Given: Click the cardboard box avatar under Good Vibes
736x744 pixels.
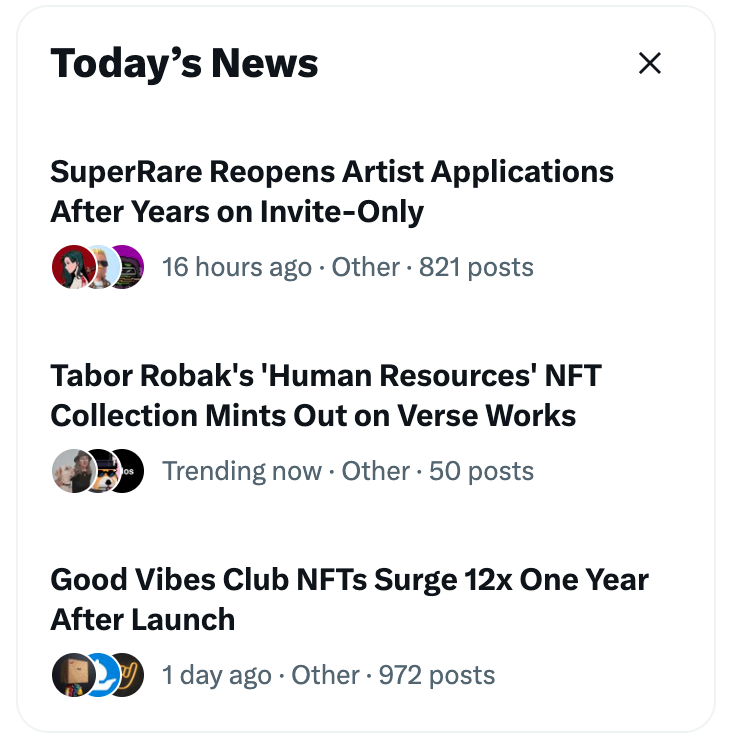Looking at the screenshot, I should point(74,675).
